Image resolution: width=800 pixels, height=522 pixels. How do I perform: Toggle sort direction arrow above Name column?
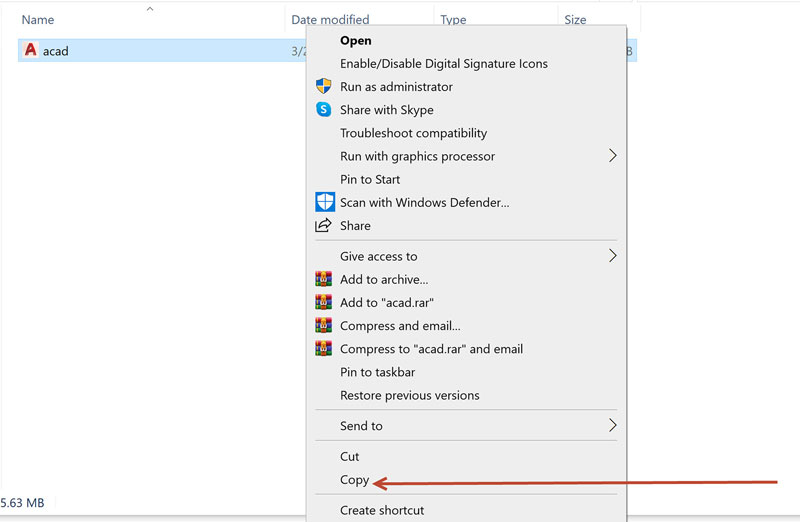[150, 9]
